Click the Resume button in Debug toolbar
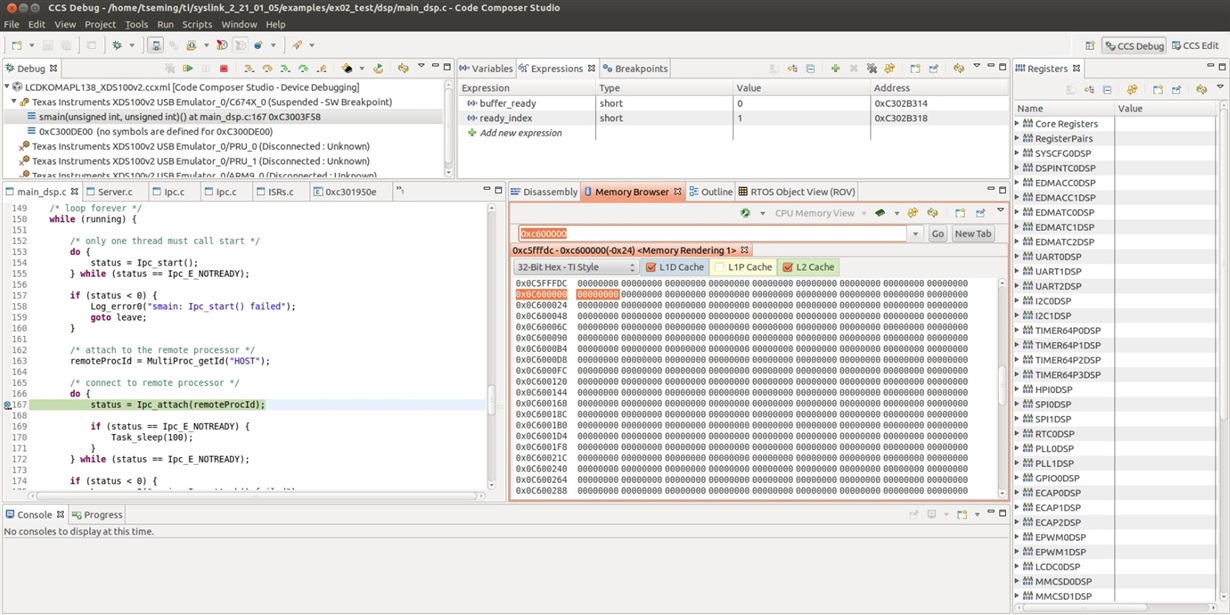 coord(187,69)
